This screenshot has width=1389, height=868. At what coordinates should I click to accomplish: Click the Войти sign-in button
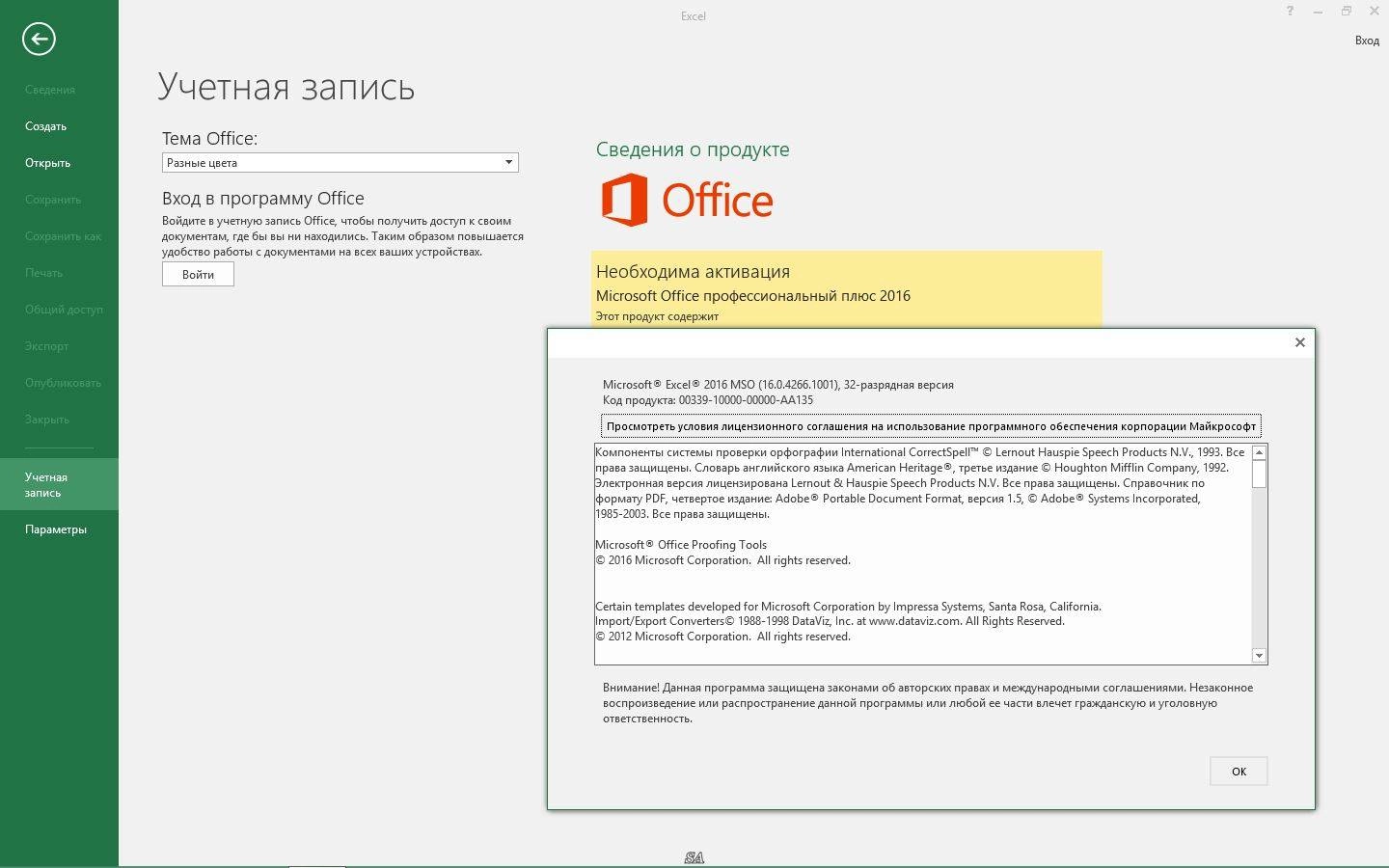point(198,274)
